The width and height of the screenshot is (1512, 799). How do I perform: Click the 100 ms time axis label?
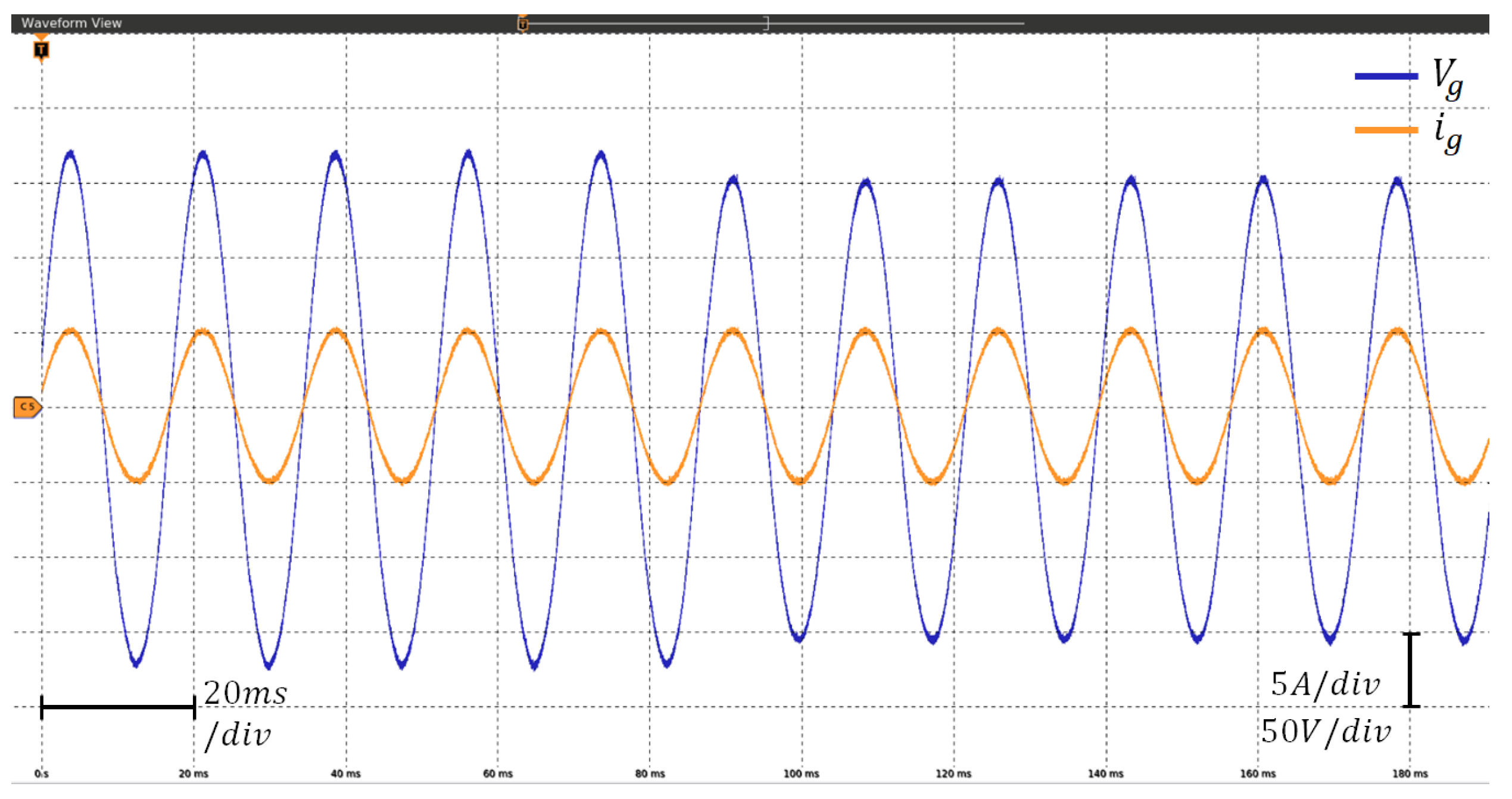tap(801, 774)
